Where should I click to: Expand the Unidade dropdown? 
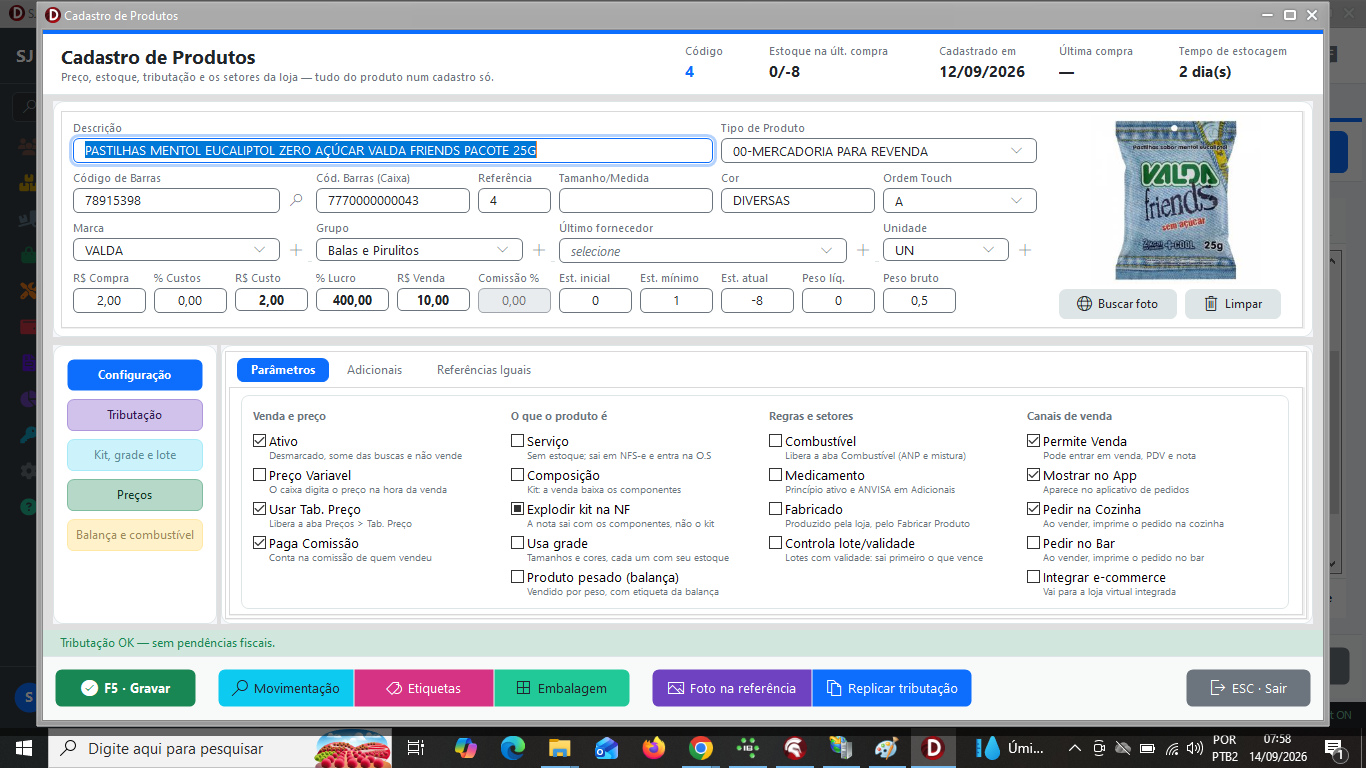click(946, 250)
